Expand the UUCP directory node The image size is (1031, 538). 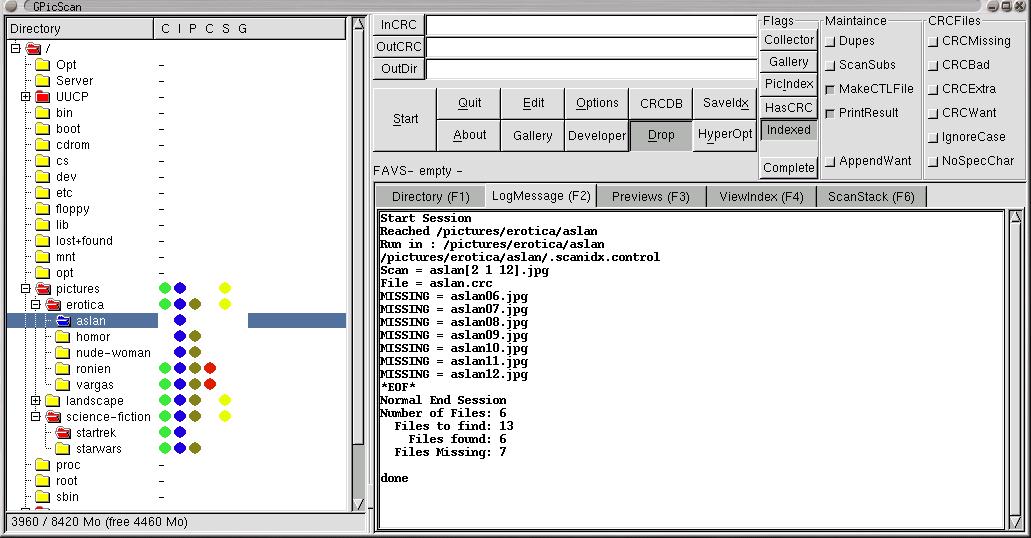coord(26,97)
